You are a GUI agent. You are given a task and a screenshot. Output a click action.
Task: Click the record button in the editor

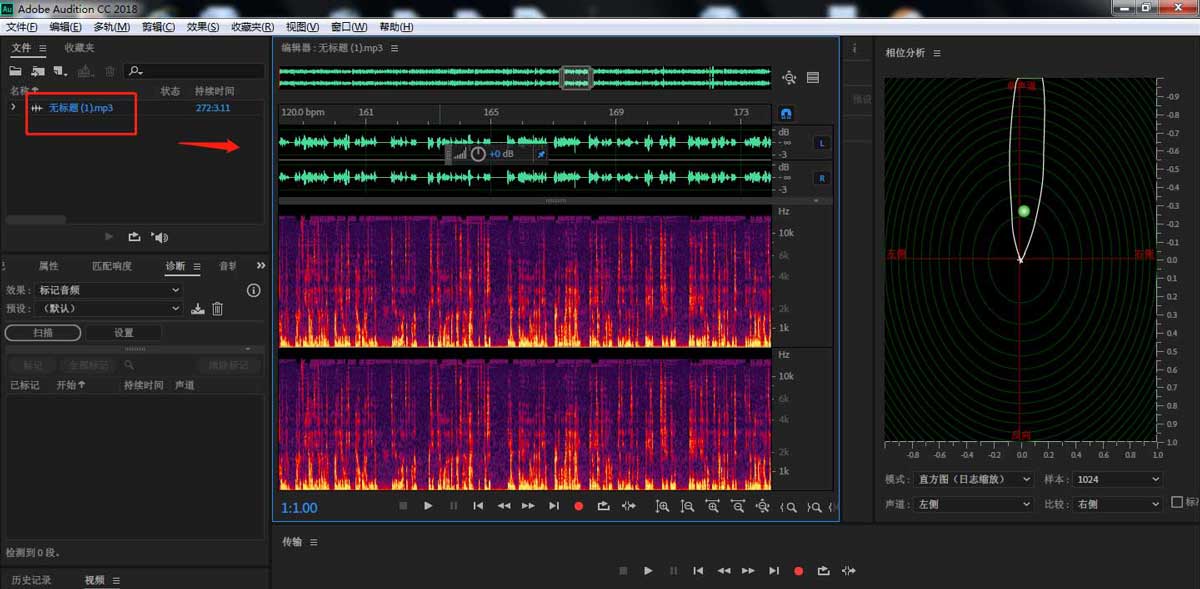(578, 506)
